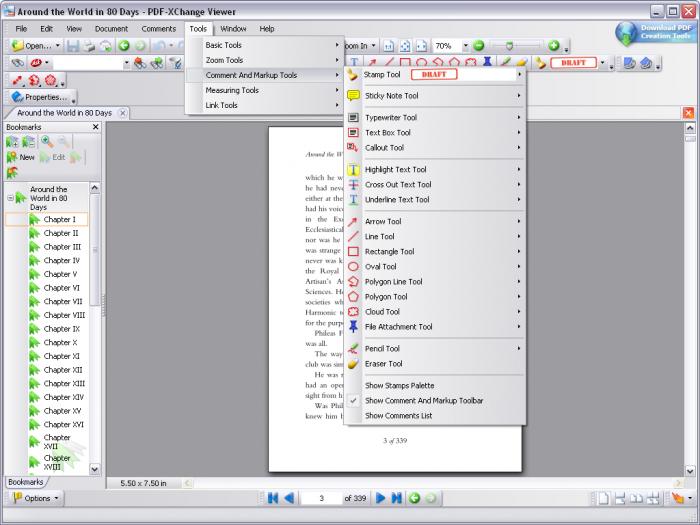Select the Sticky Note Tool icon

click(x=353, y=96)
